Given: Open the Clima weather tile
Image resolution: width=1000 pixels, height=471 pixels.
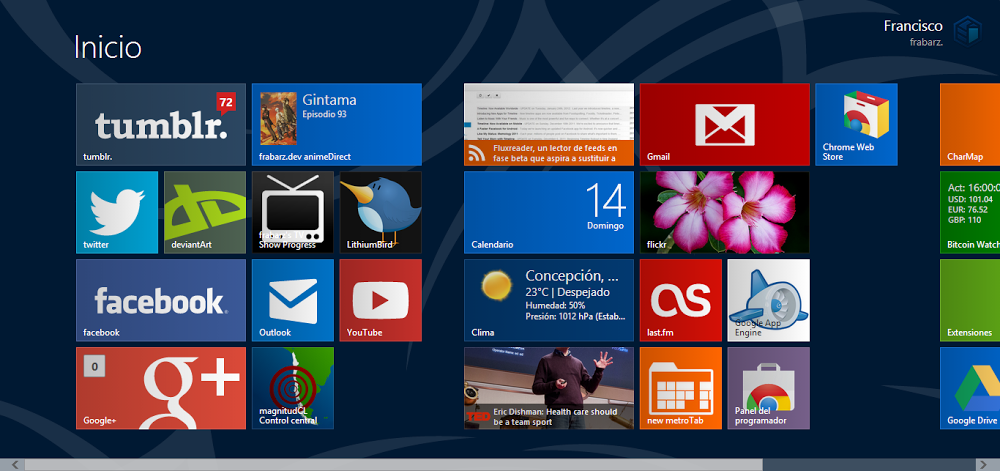Looking at the screenshot, I should pos(549,300).
